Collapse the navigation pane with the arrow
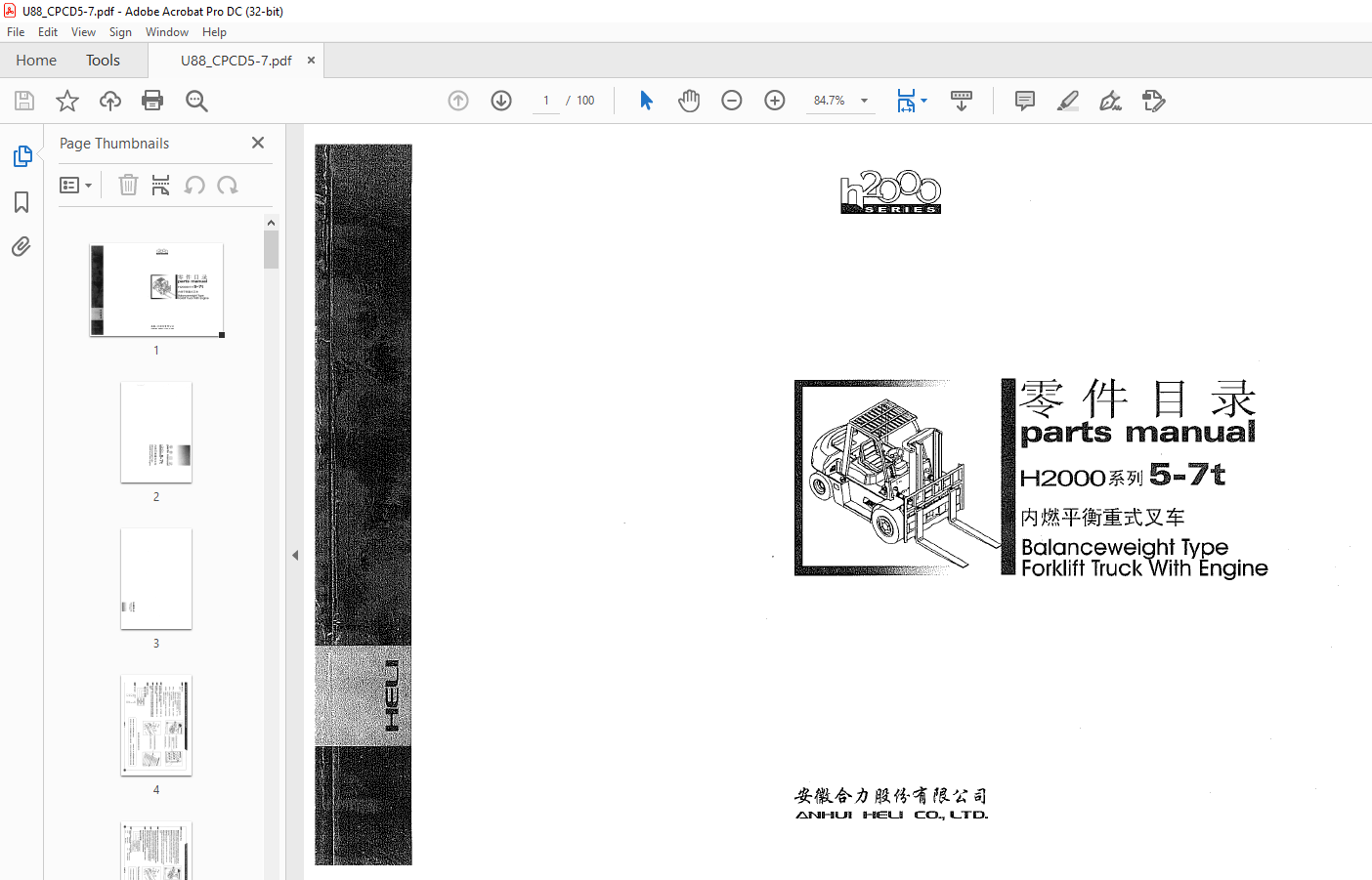 pos(295,555)
